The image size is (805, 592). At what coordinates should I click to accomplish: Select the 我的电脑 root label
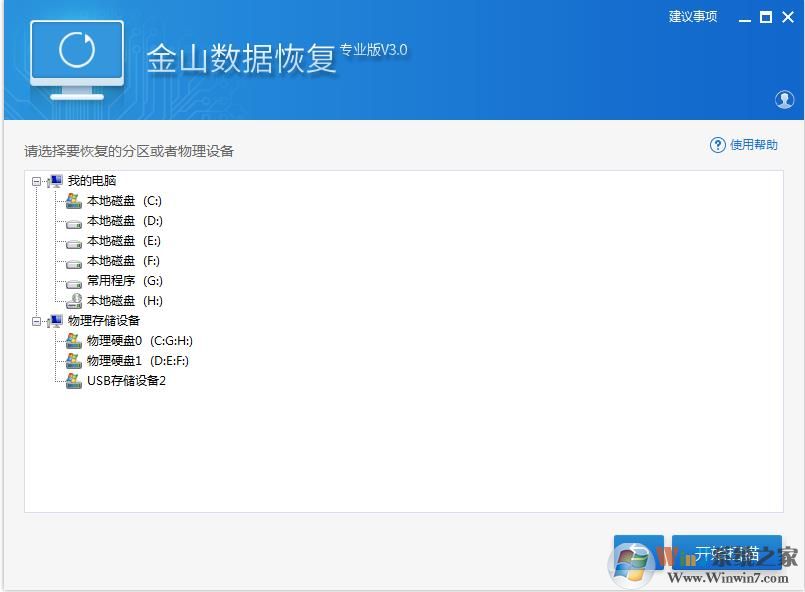tap(92, 181)
